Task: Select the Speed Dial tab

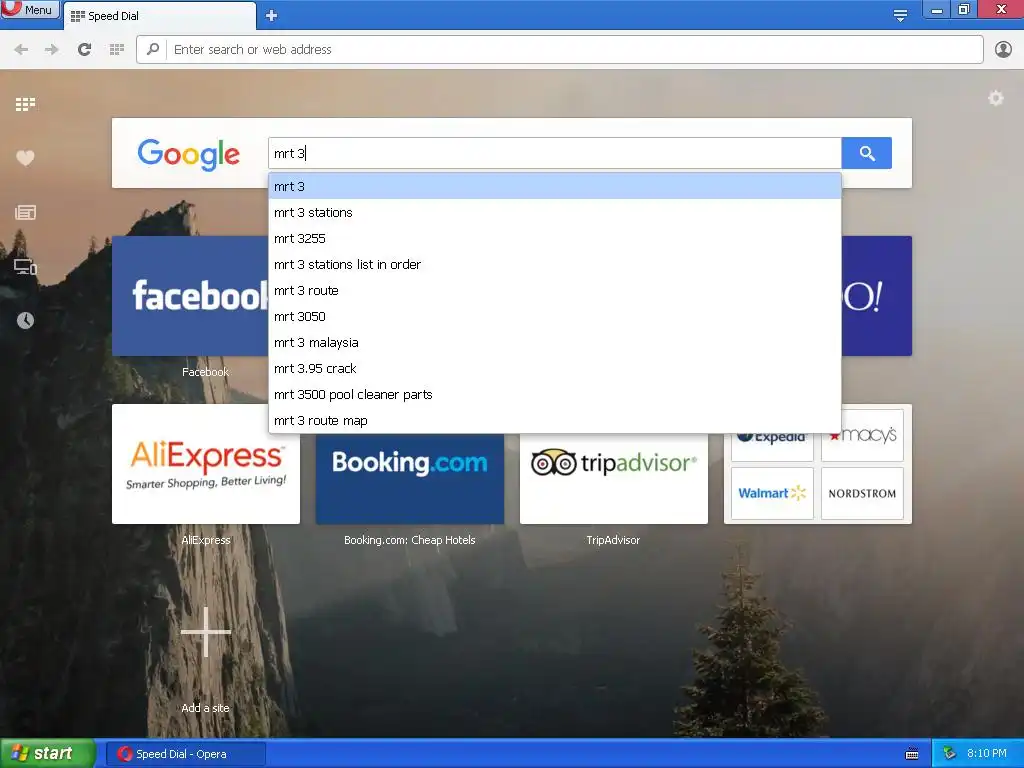Action: coord(159,16)
